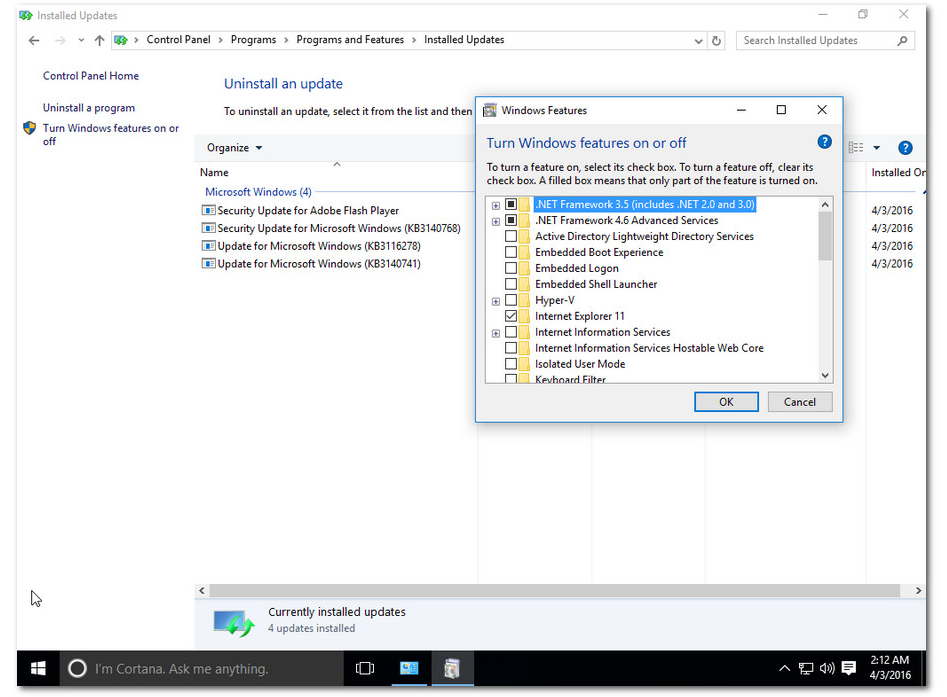The height and width of the screenshot is (697, 947).
Task: Click the Cortana circle icon
Action: 77,669
